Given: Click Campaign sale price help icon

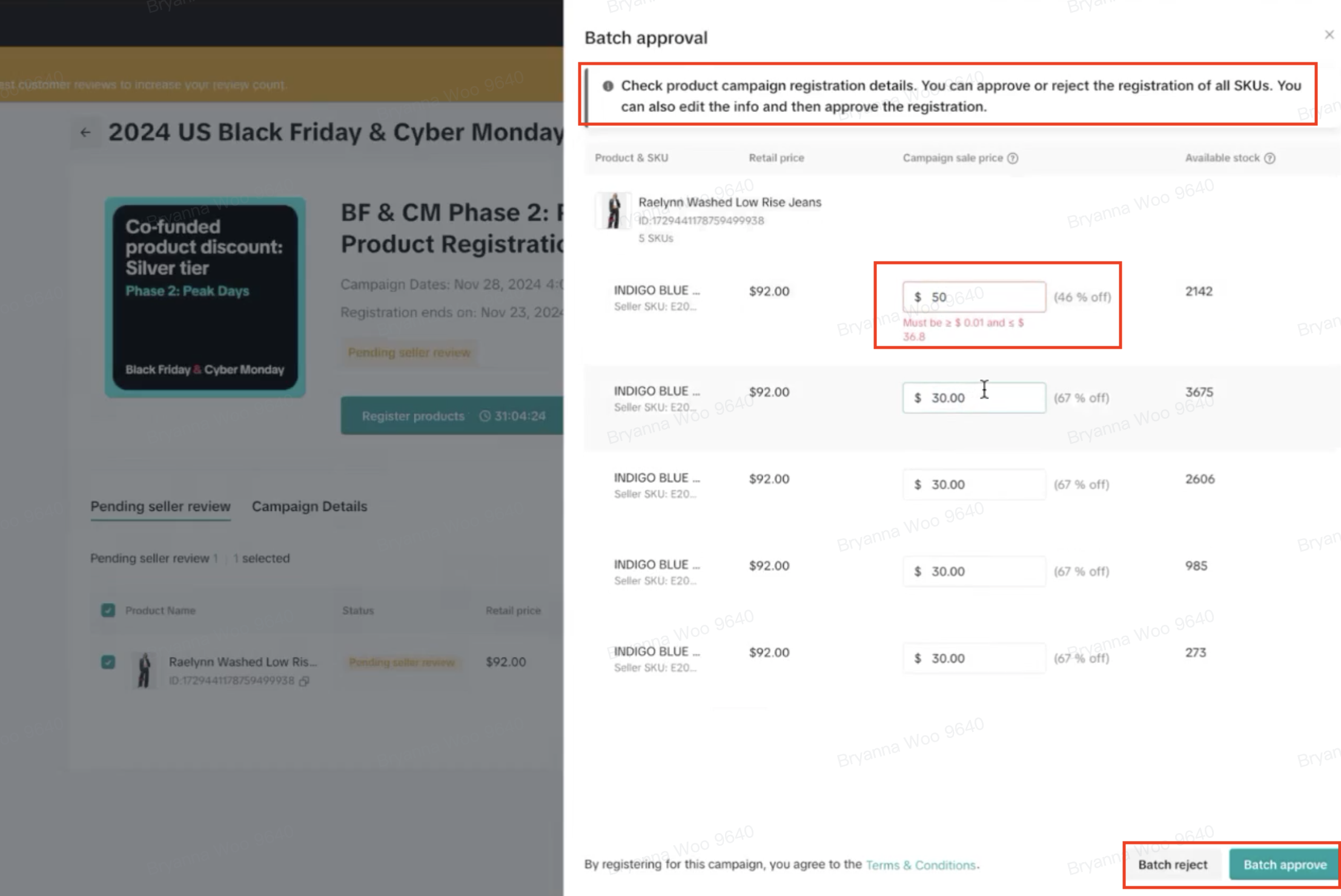Looking at the screenshot, I should (1013, 158).
